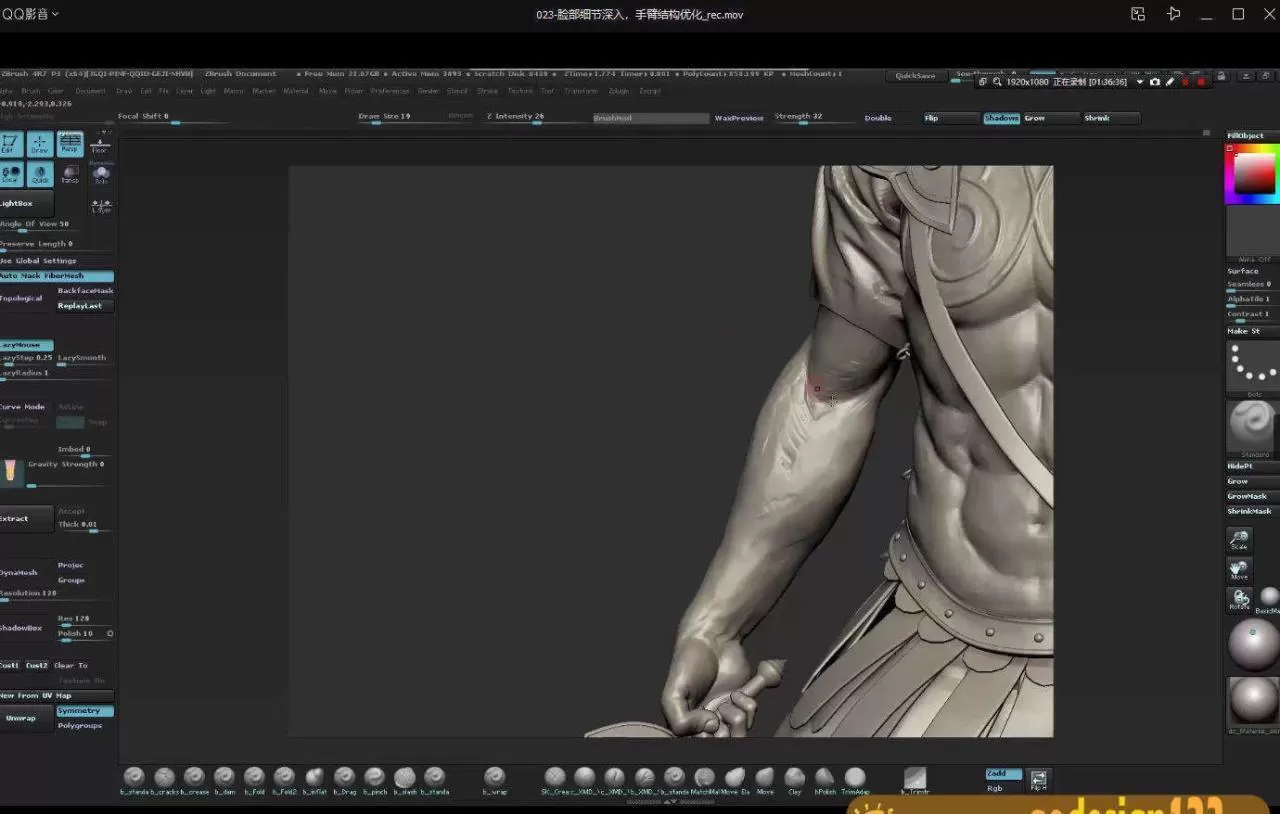Click the recorder camera snapshot icon
Viewport: 1280px width, 814px height.
coord(1155,82)
